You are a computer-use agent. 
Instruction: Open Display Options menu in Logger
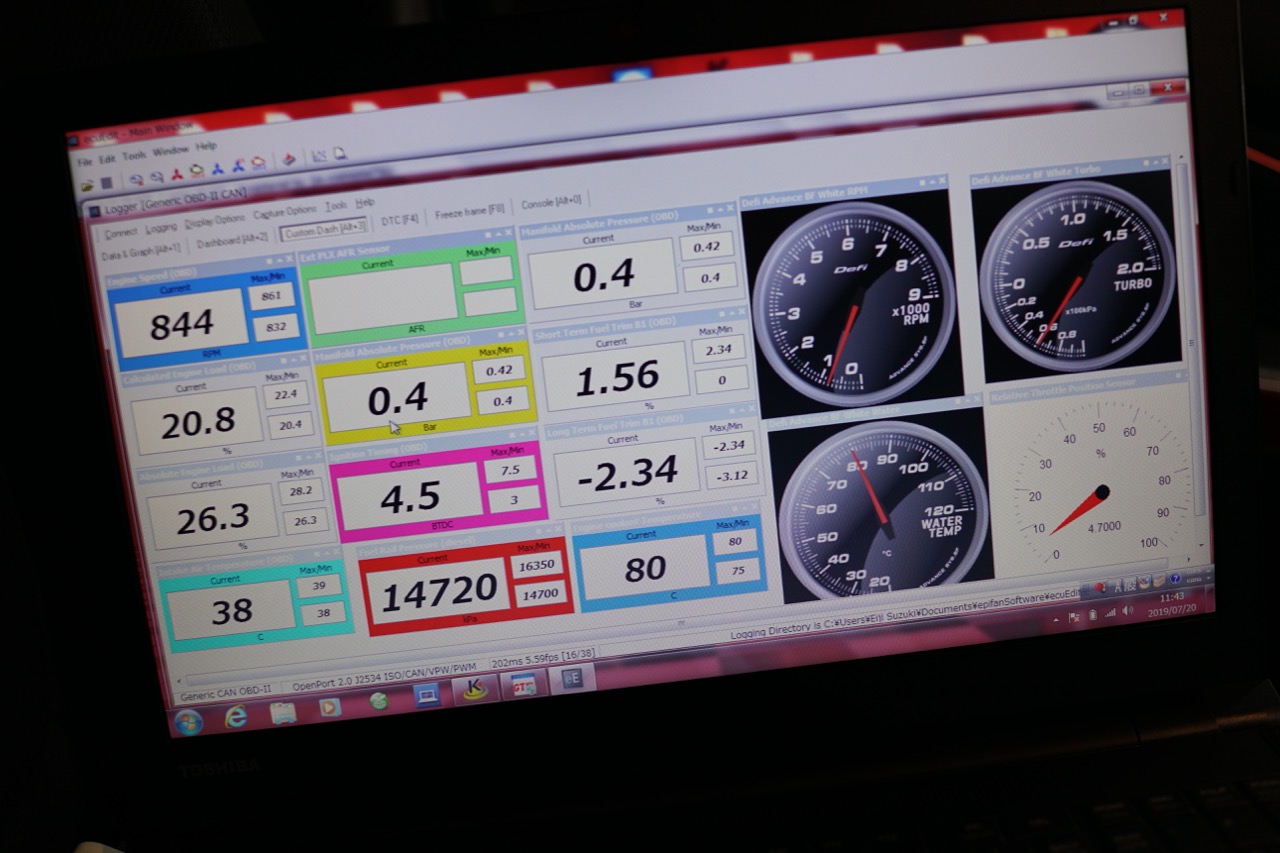pos(214,220)
